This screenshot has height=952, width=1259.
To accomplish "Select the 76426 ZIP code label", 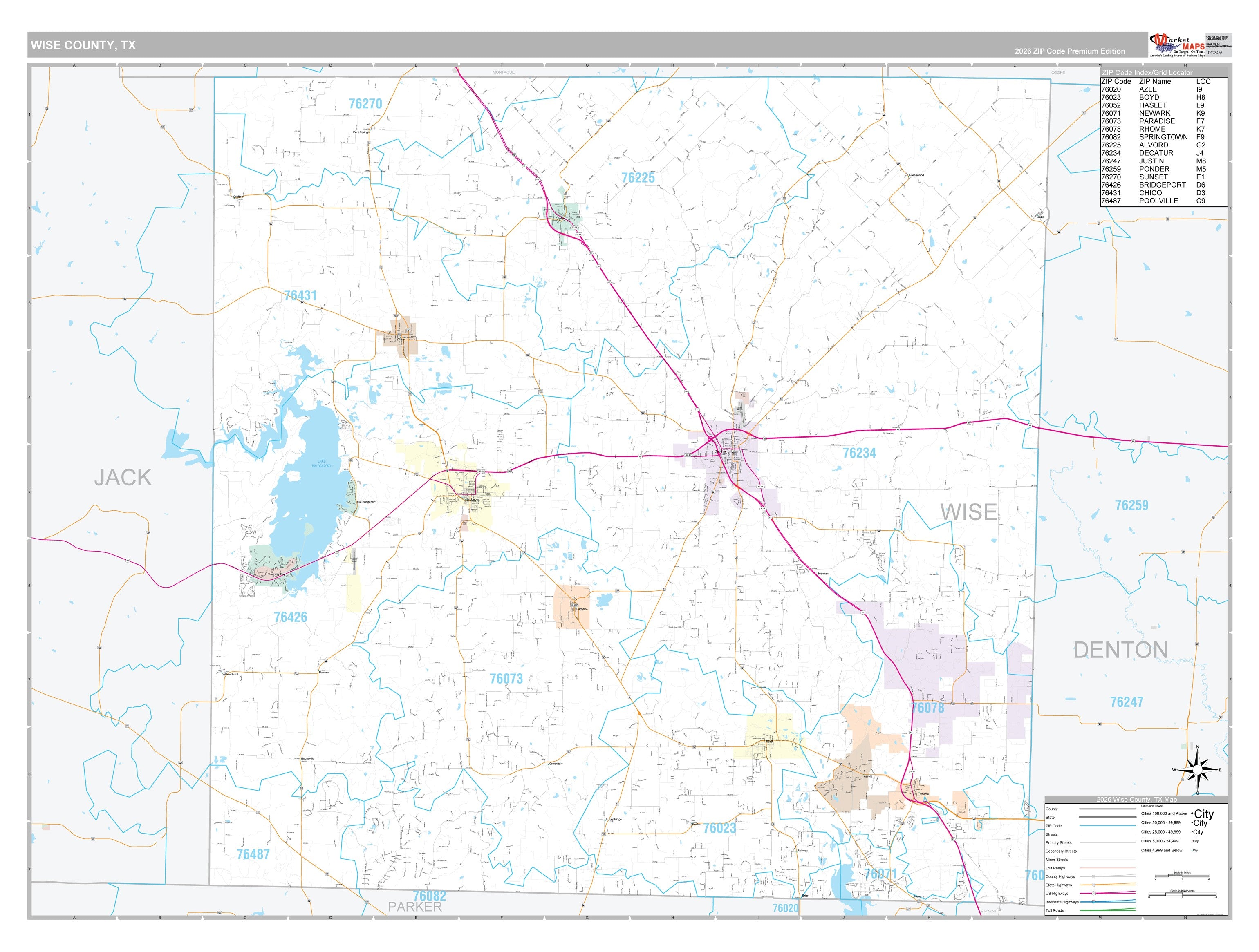I will [290, 617].
